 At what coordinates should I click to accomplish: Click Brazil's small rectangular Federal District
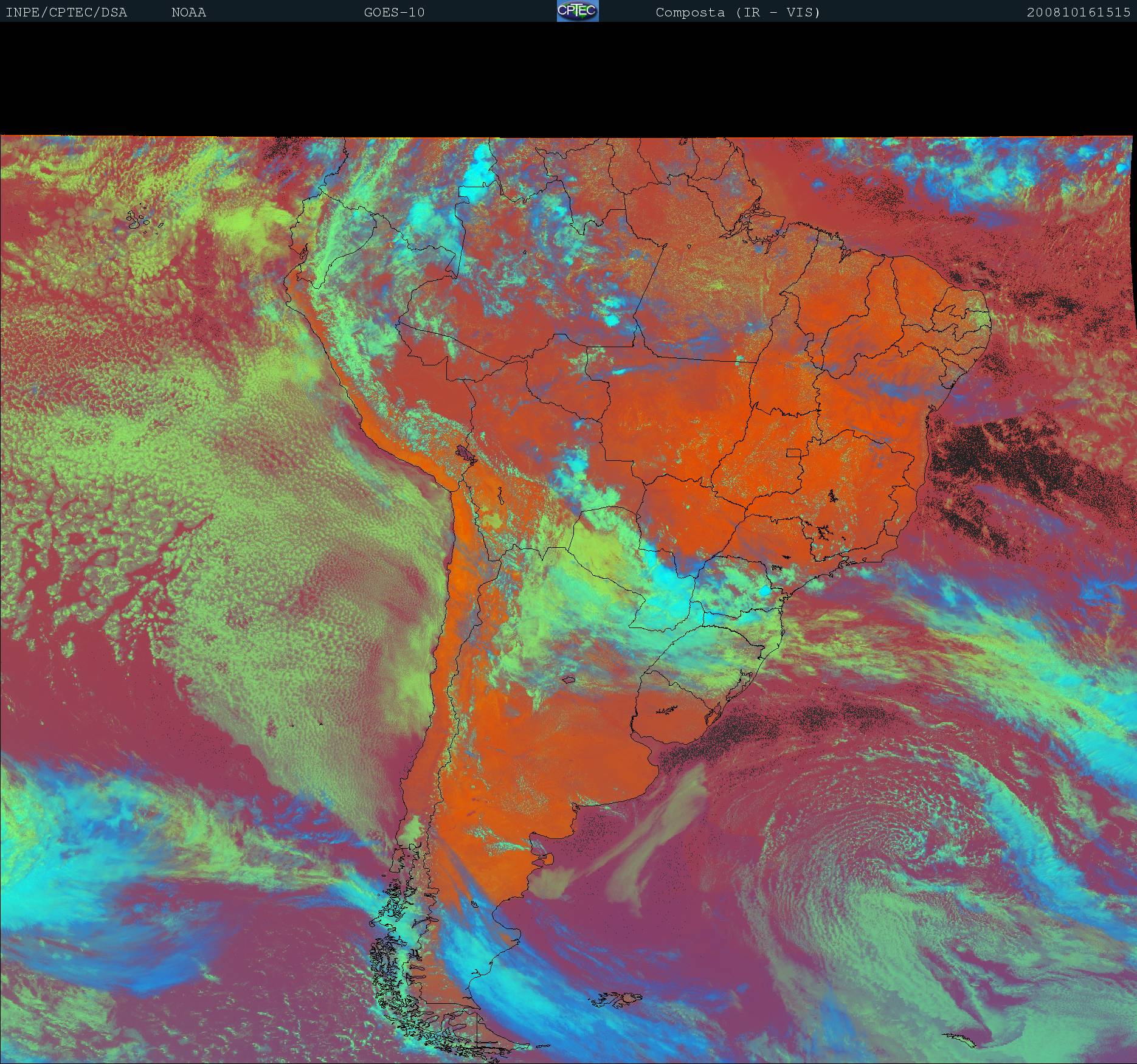(x=793, y=453)
